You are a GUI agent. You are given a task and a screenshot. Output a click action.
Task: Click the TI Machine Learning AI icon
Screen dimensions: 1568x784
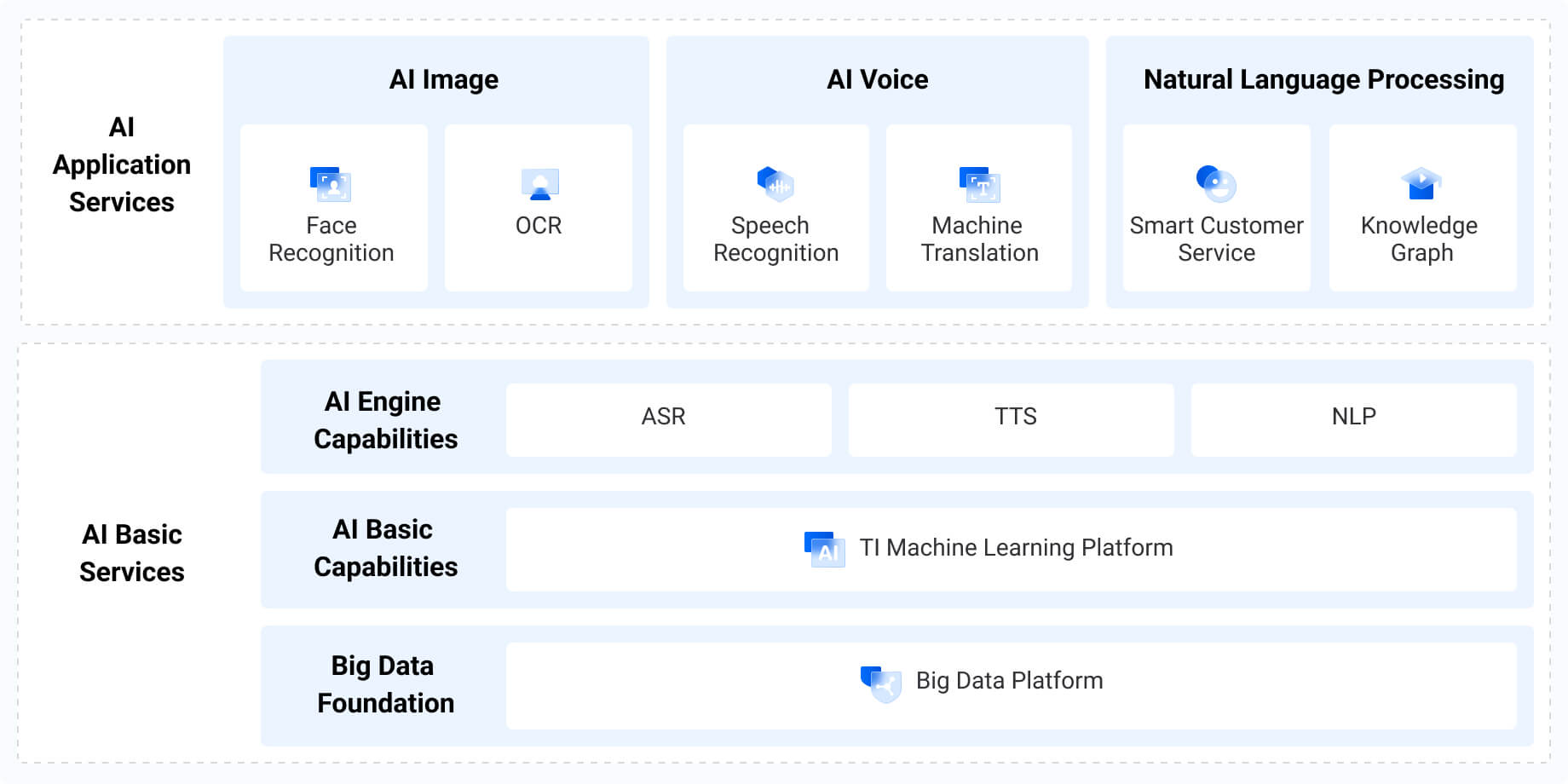pos(825,549)
